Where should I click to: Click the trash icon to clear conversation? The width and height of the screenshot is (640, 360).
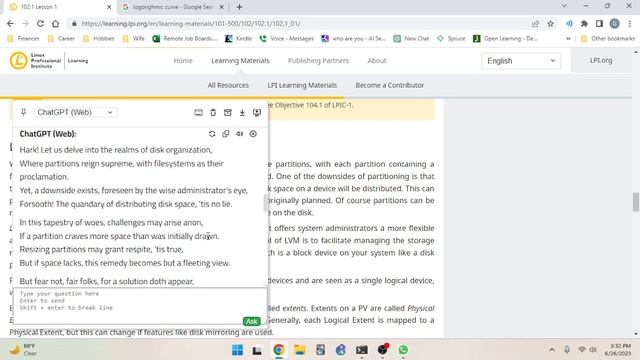(213, 113)
